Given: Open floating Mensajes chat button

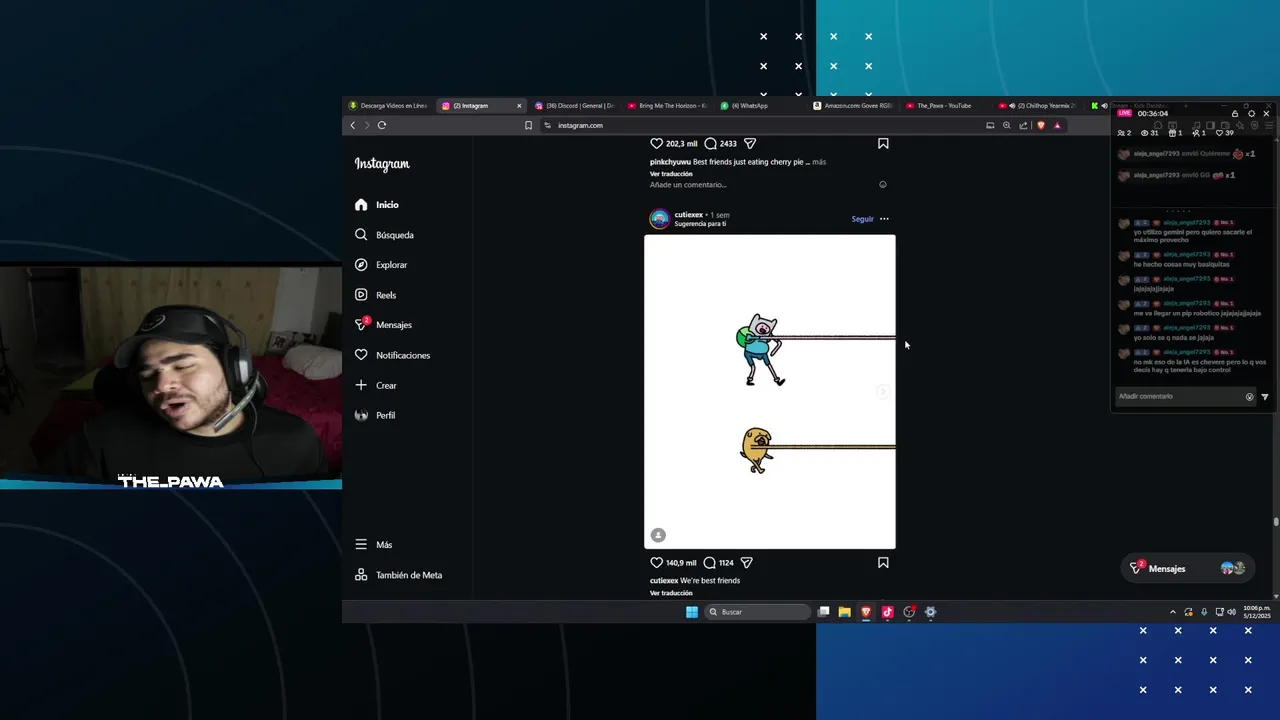Looking at the screenshot, I should (x=1186, y=569).
